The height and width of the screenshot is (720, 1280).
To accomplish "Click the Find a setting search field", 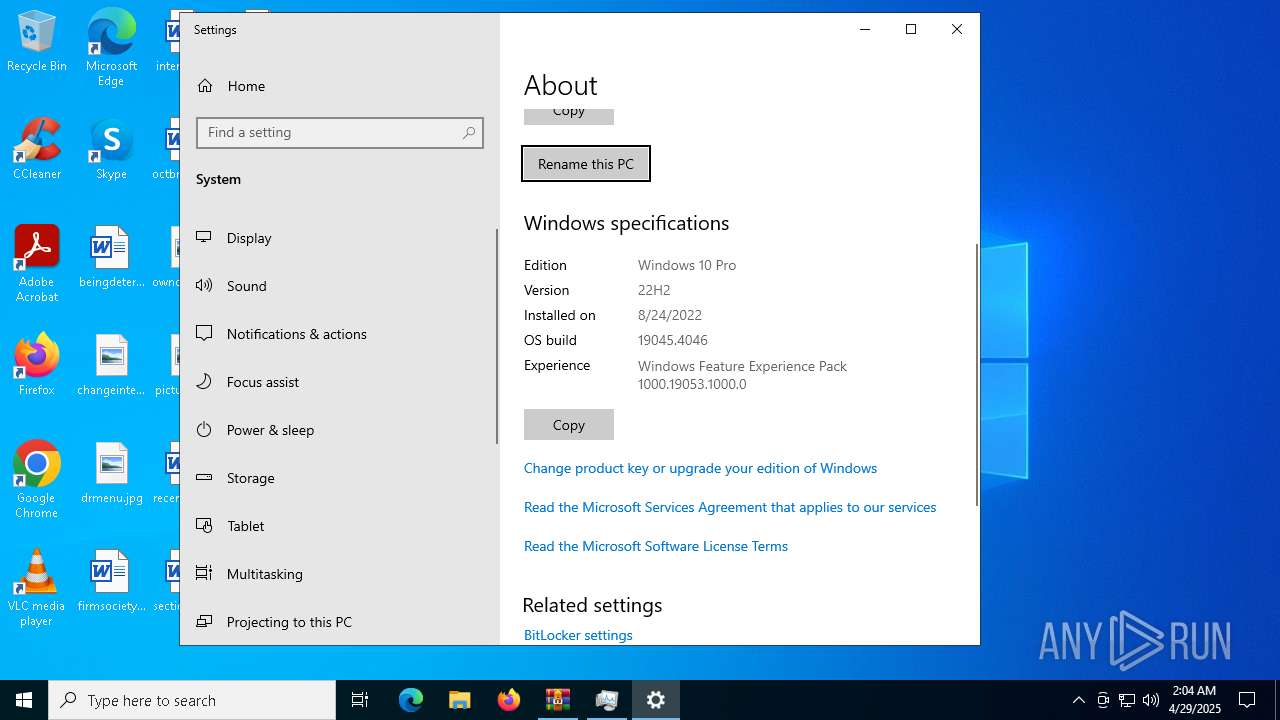I will (340, 132).
